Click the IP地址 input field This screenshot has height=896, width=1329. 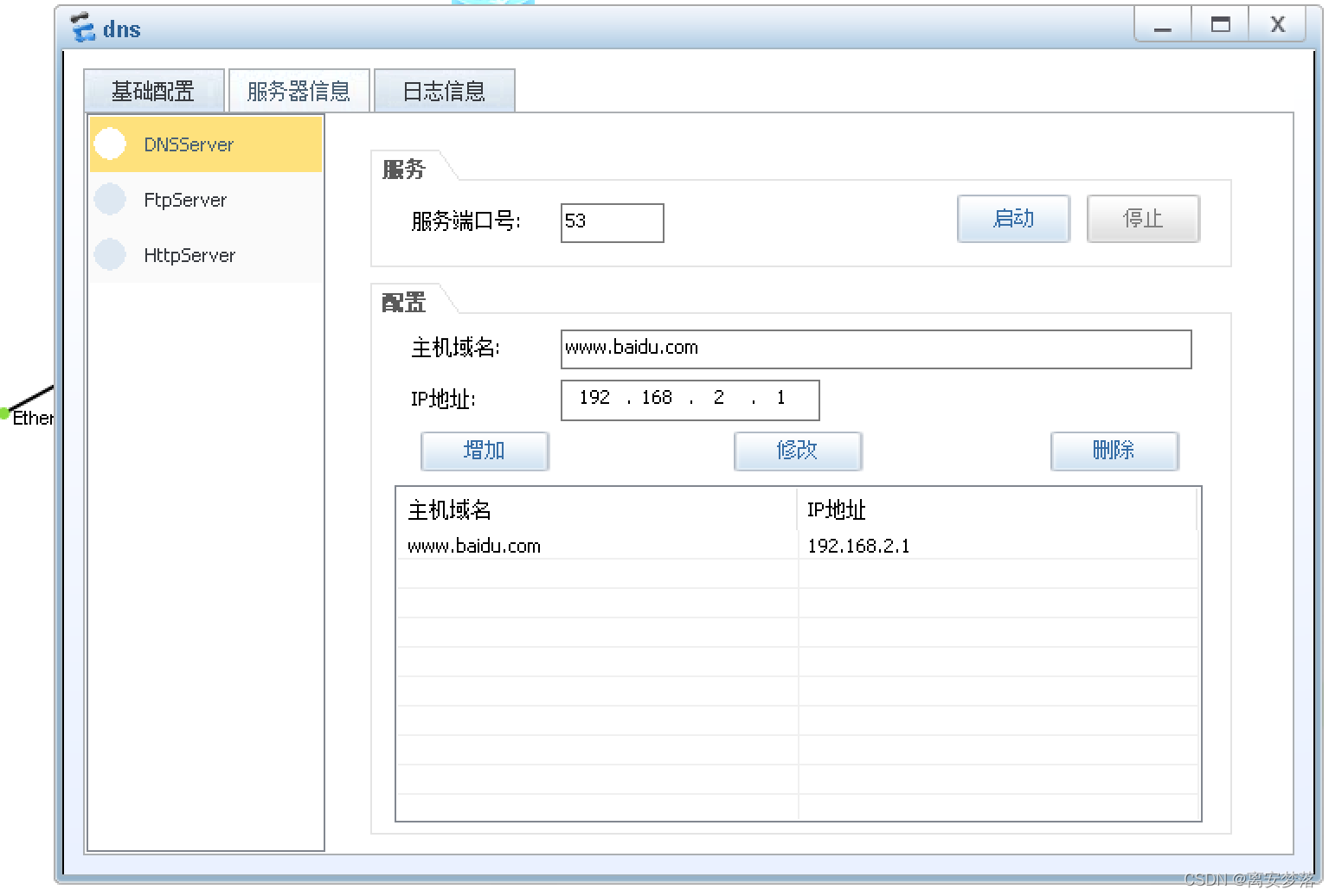[690, 400]
